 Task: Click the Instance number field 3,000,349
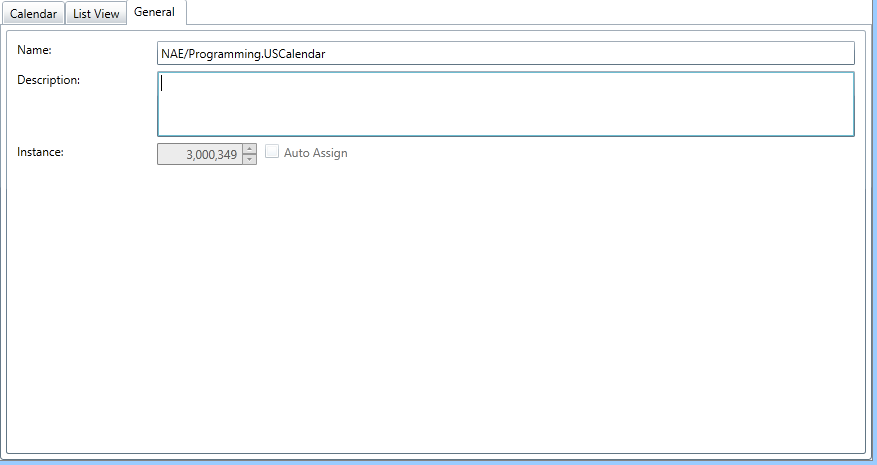click(200, 154)
